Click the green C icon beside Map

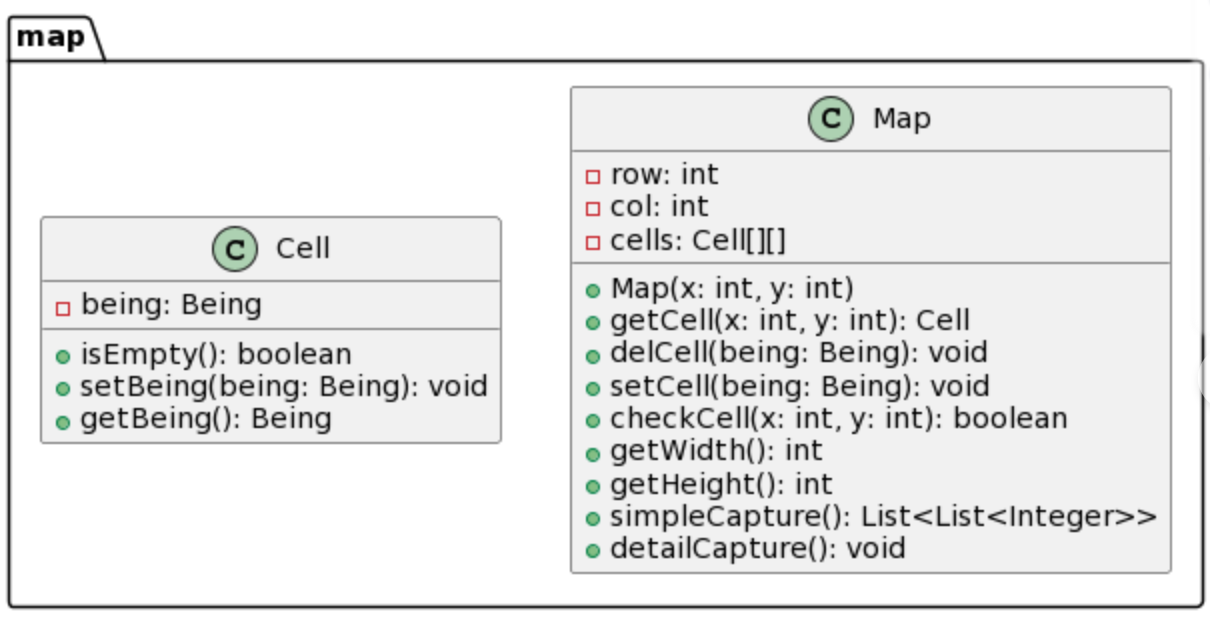pos(830,120)
